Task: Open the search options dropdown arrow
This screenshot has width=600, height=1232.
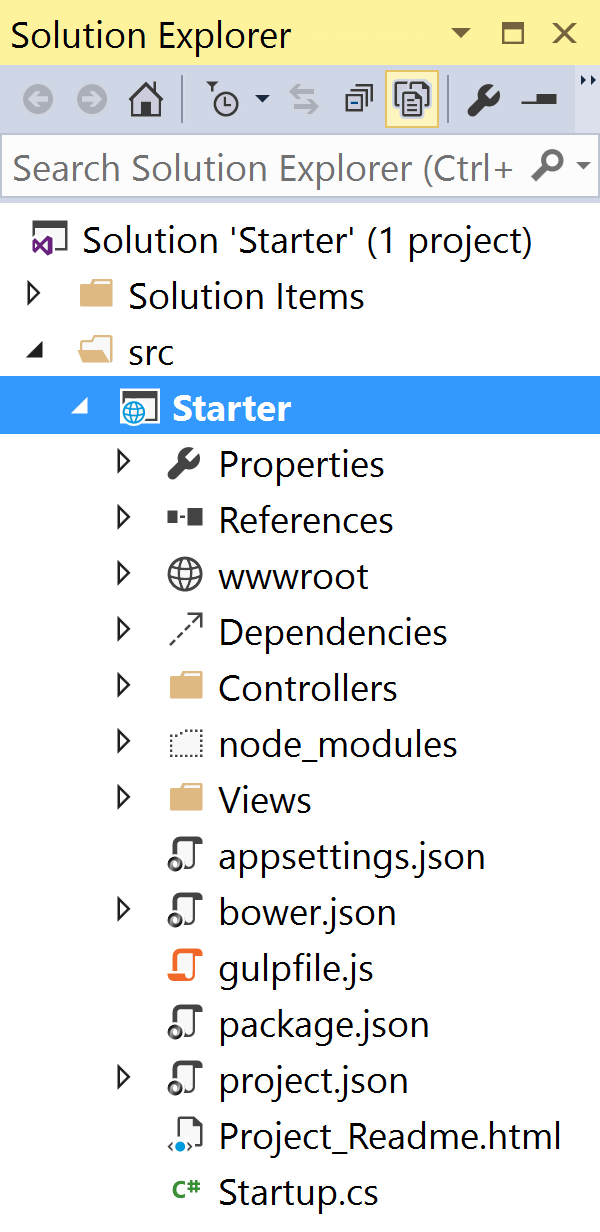Action: 583,165
